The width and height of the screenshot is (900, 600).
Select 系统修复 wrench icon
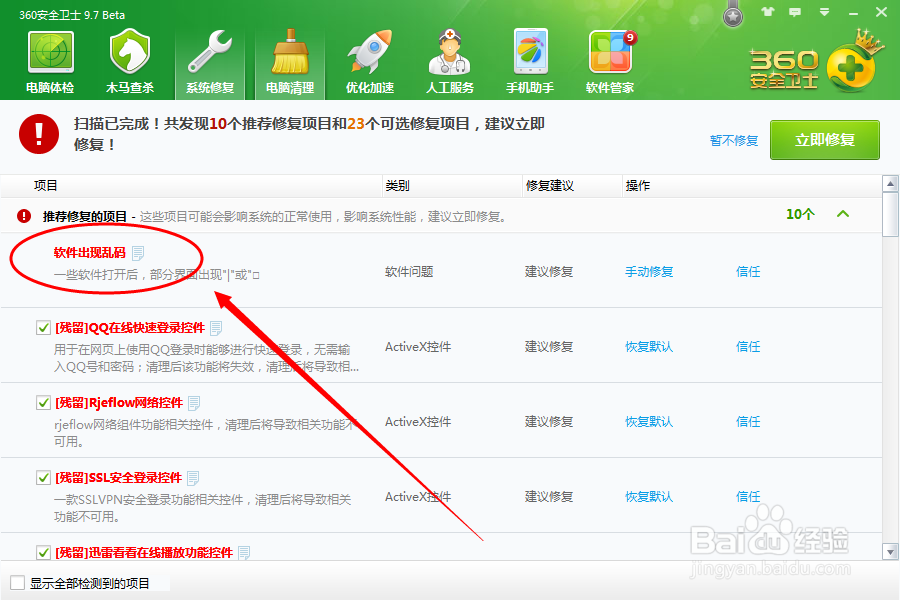210,53
